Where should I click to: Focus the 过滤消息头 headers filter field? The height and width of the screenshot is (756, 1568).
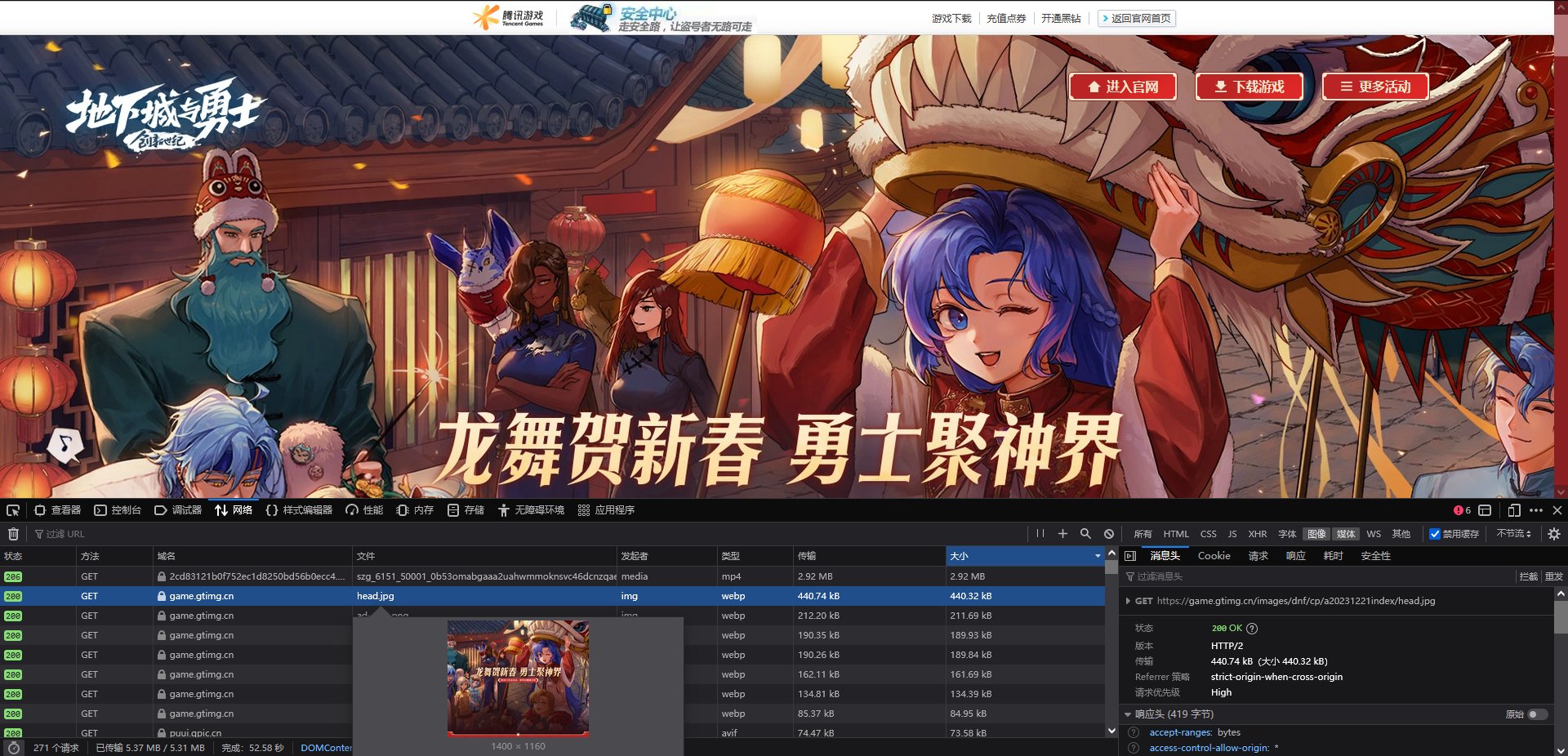pyautogui.click(x=1318, y=576)
